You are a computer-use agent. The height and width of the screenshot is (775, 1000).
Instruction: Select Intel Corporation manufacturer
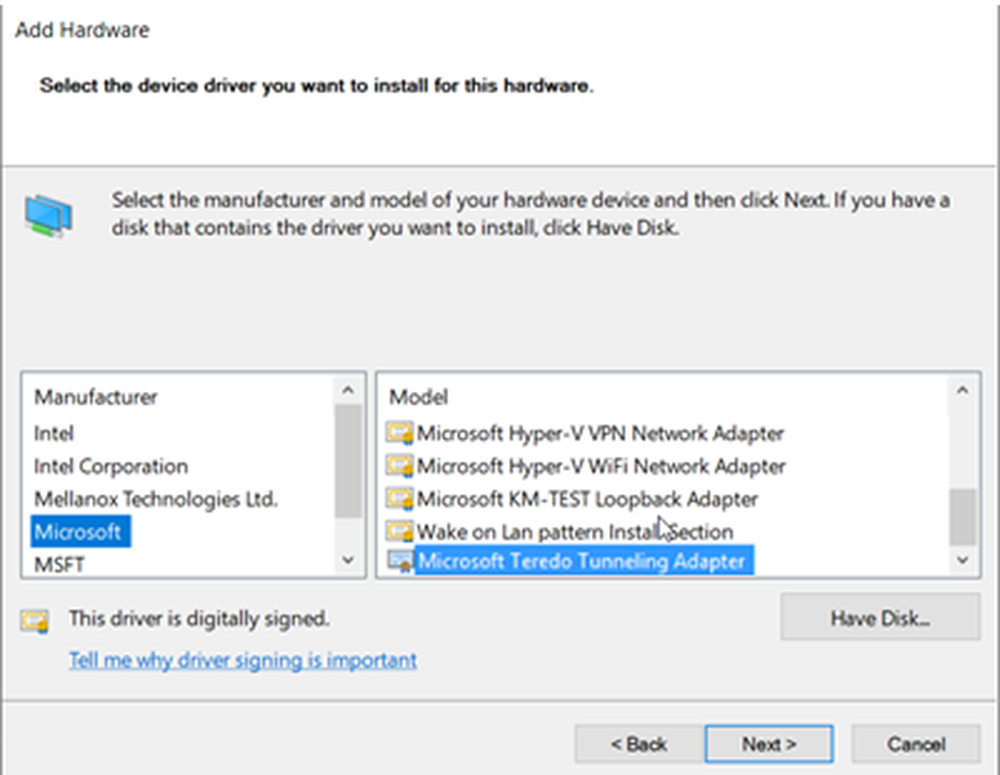point(111,467)
